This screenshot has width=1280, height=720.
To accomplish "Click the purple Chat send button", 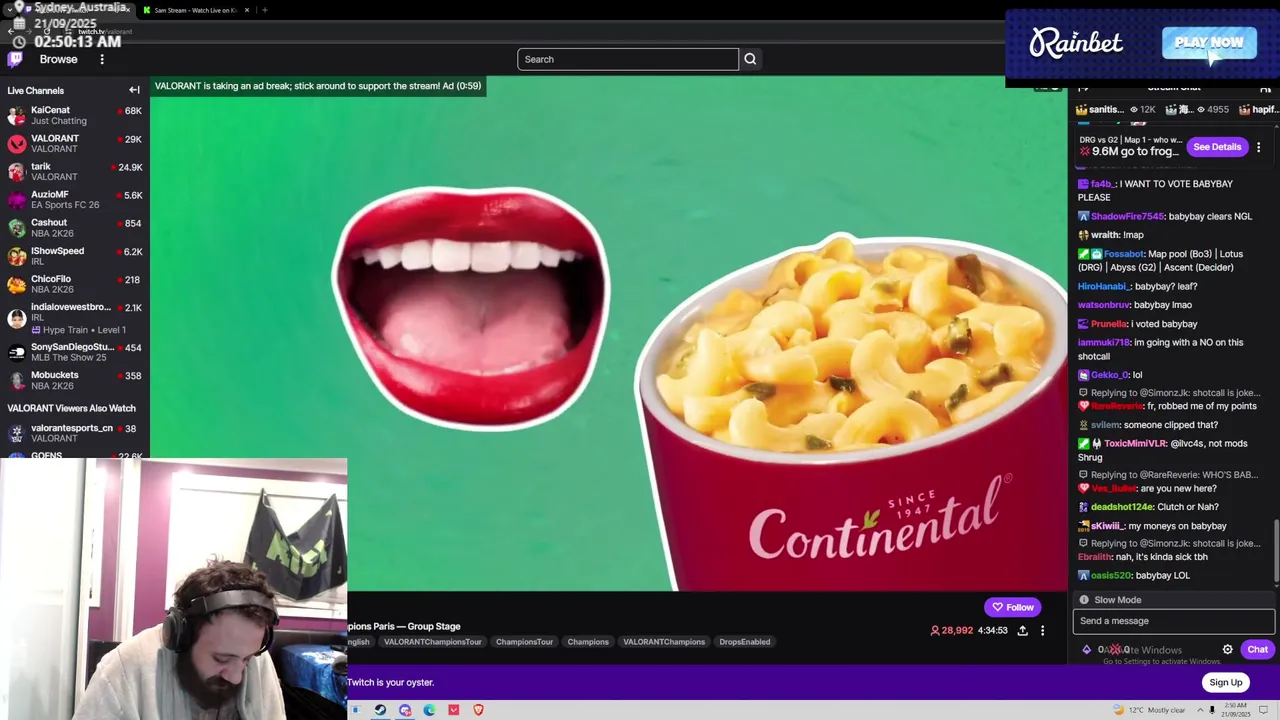I will pyautogui.click(x=1257, y=650).
